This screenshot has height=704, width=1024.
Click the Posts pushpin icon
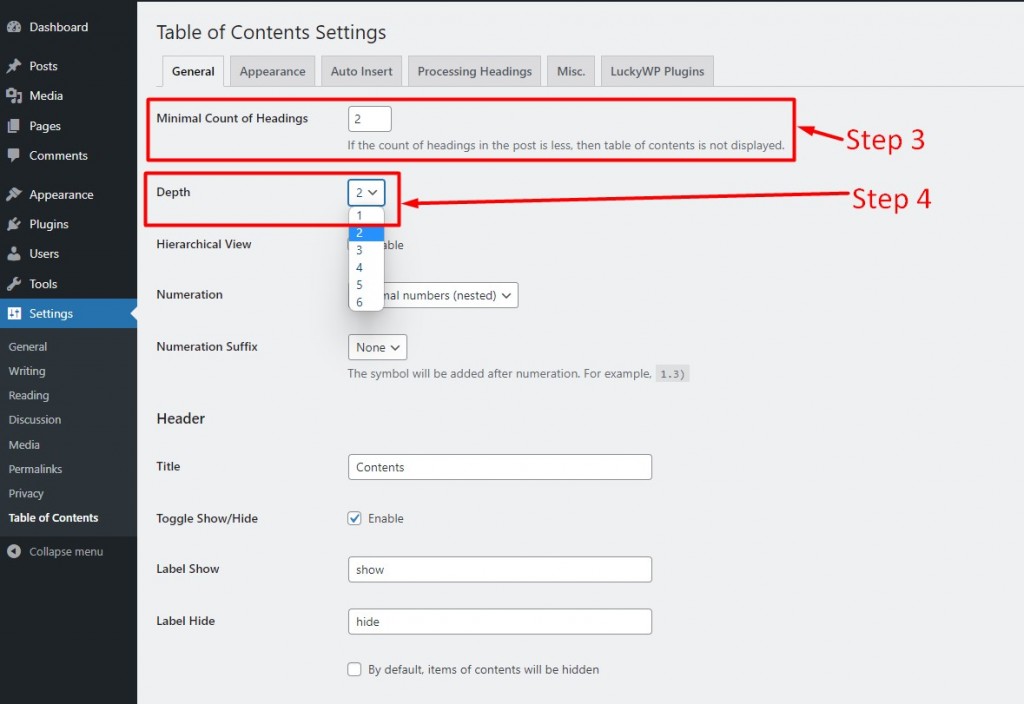[x=14, y=66]
